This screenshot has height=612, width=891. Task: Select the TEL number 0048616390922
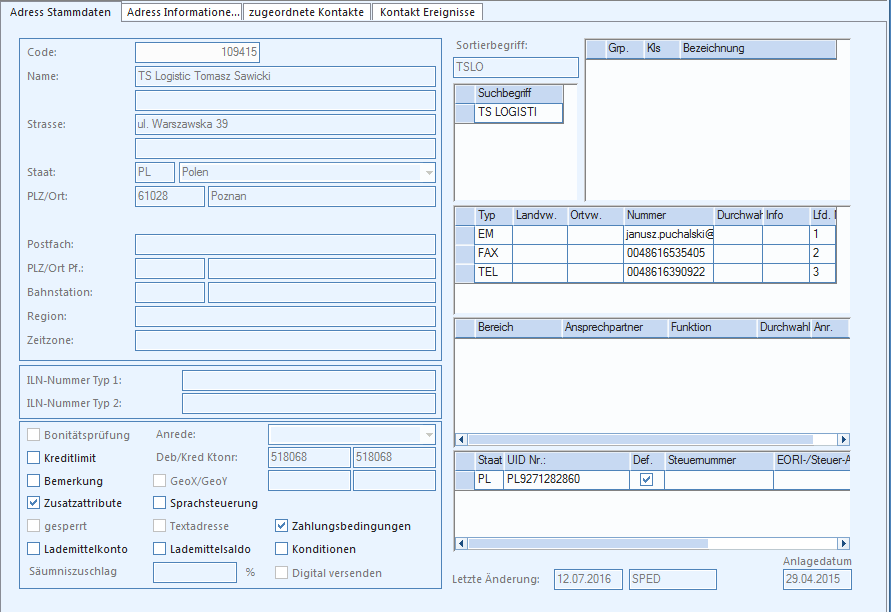pos(668,272)
